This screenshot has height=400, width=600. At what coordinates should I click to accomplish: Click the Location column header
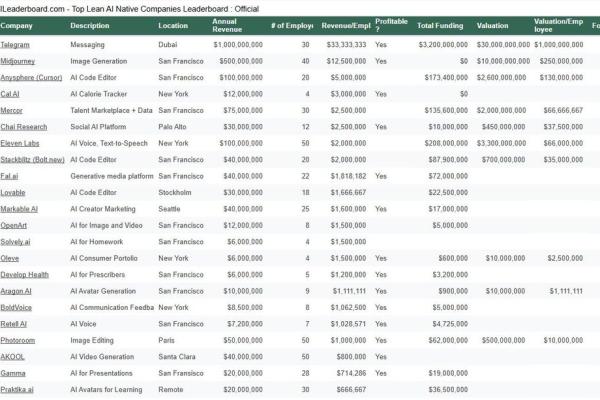point(173,26)
